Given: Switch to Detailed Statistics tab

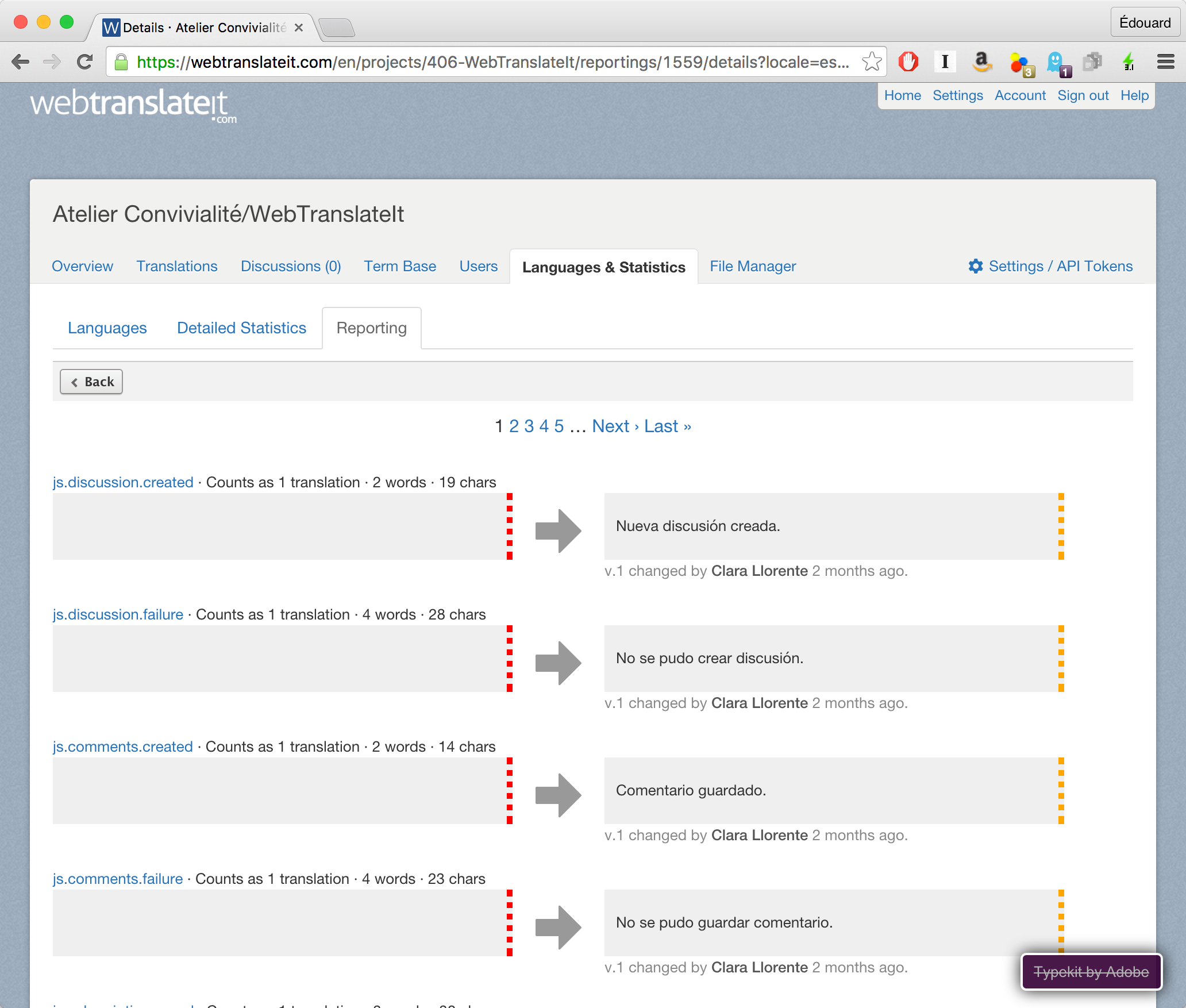Looking at the screenshot, I should coord(241,328).
